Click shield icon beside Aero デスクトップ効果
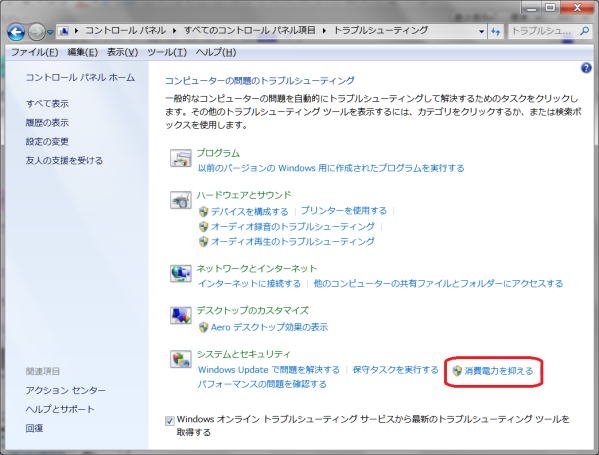Image resolution: width=599 pixels, height=455 pixels. [204, 327]
